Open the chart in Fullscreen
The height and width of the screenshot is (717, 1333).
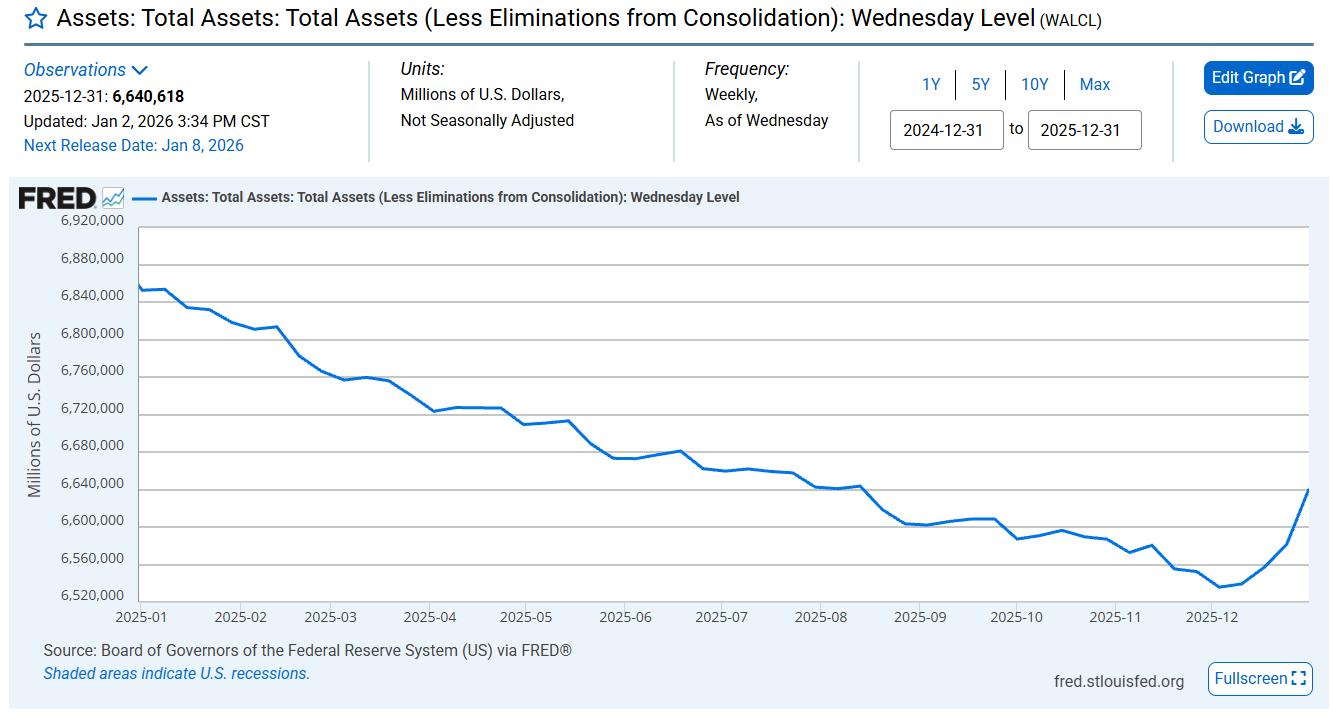tap(1260, 679)
